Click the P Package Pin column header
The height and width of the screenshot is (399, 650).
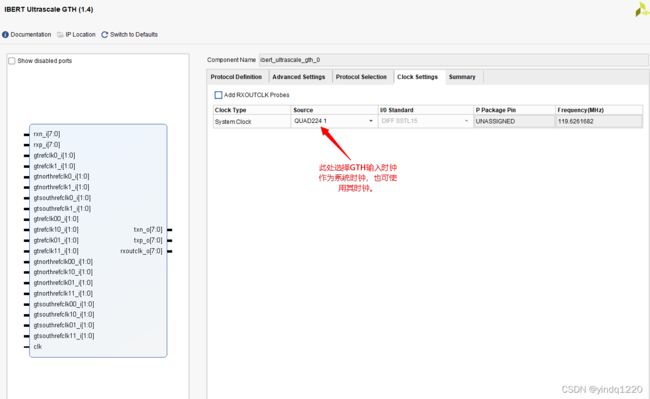tap(514, 110)
